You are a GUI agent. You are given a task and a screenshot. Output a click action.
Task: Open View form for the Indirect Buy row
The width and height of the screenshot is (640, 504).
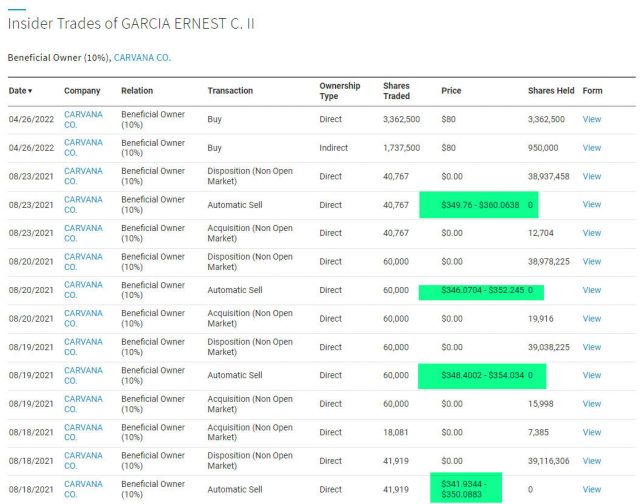pos(592,148)
